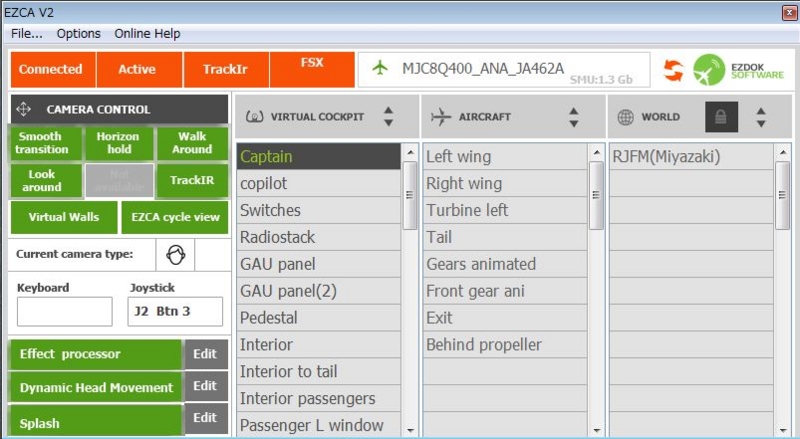This screenshot has height=439, width=800.
Task: Select the Behind propeller camera
Action: (505, 345)
